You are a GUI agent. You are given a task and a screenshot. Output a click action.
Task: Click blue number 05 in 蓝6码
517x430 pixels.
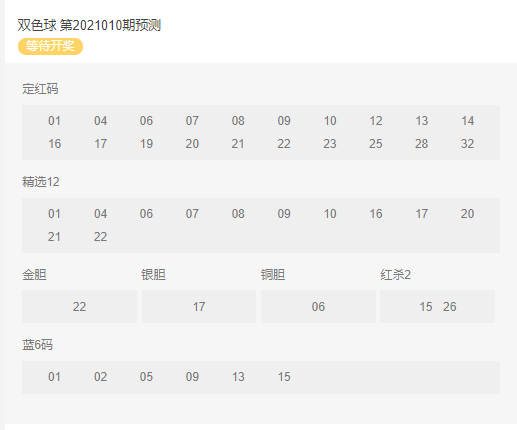click(x=146, y=377)
